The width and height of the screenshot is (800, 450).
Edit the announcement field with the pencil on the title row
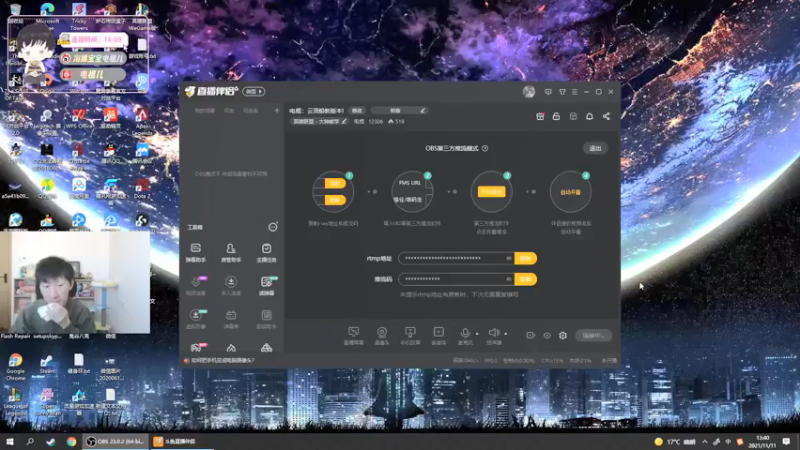[422, 110]
